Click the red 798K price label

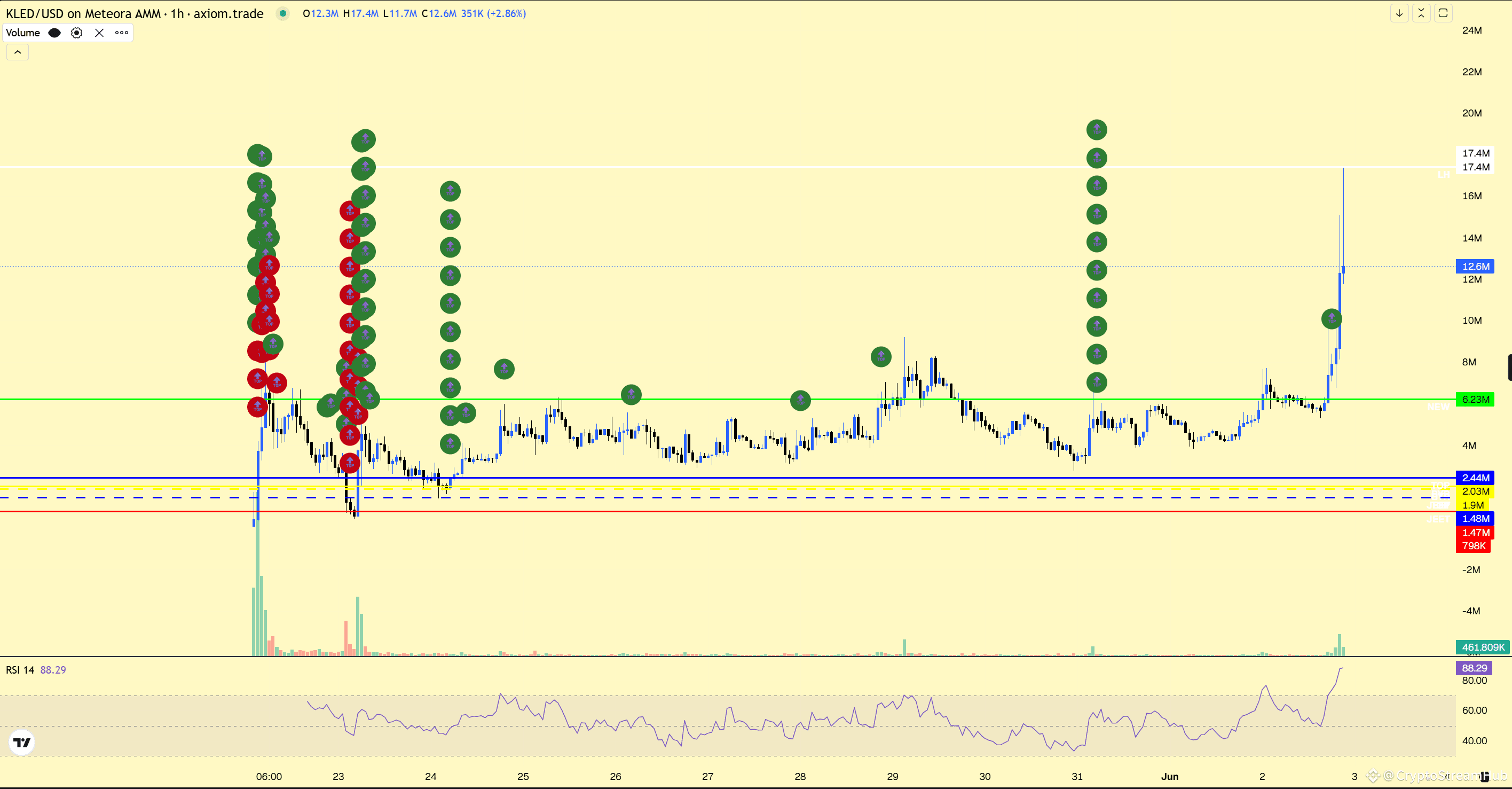[x=1473, y=546]
